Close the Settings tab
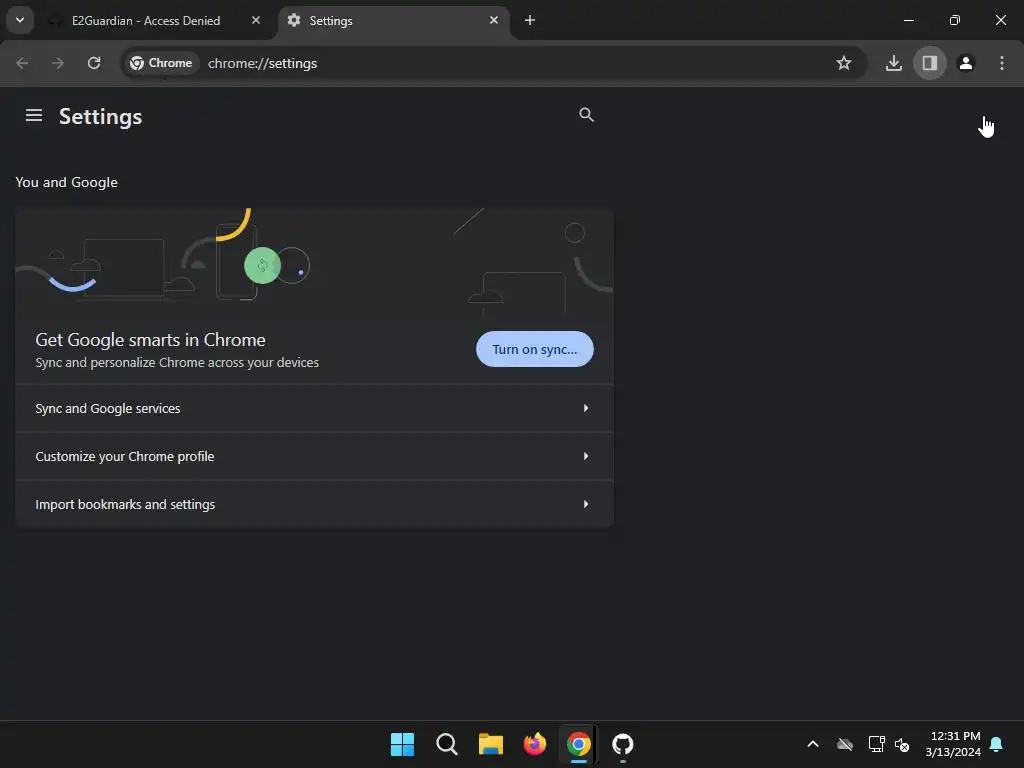The image size is (1024, 768). point(494,20)
